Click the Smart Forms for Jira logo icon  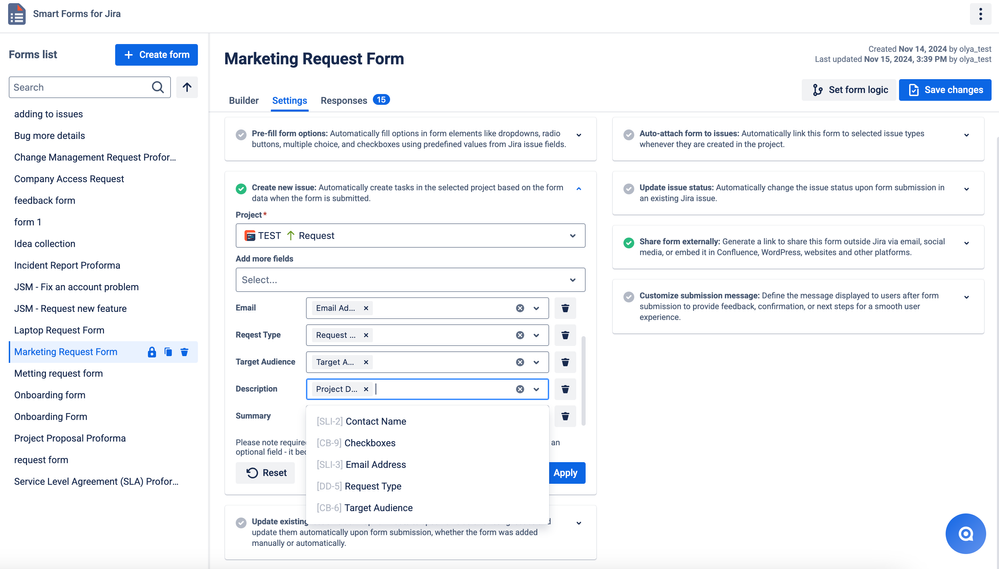[x=17, y=13]
